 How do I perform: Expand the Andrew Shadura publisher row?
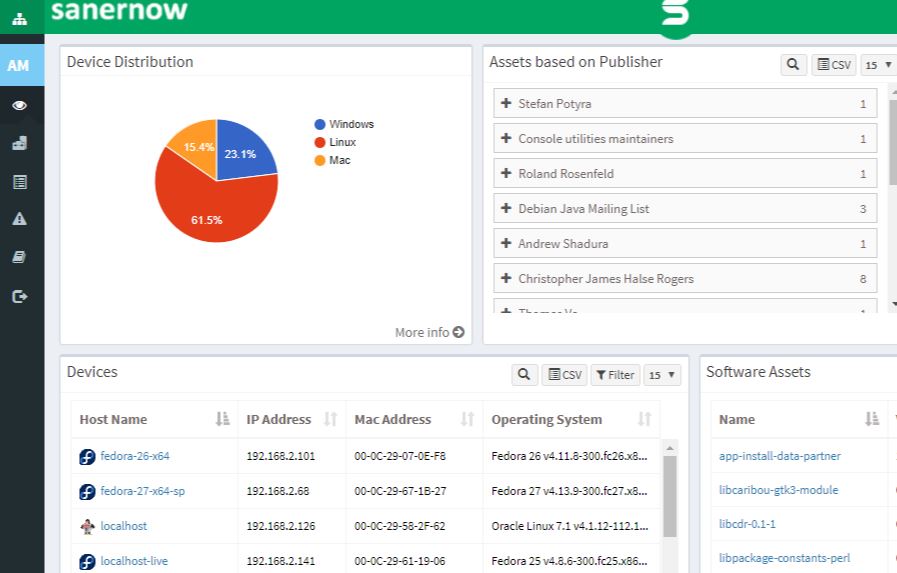tap(685, 244)
